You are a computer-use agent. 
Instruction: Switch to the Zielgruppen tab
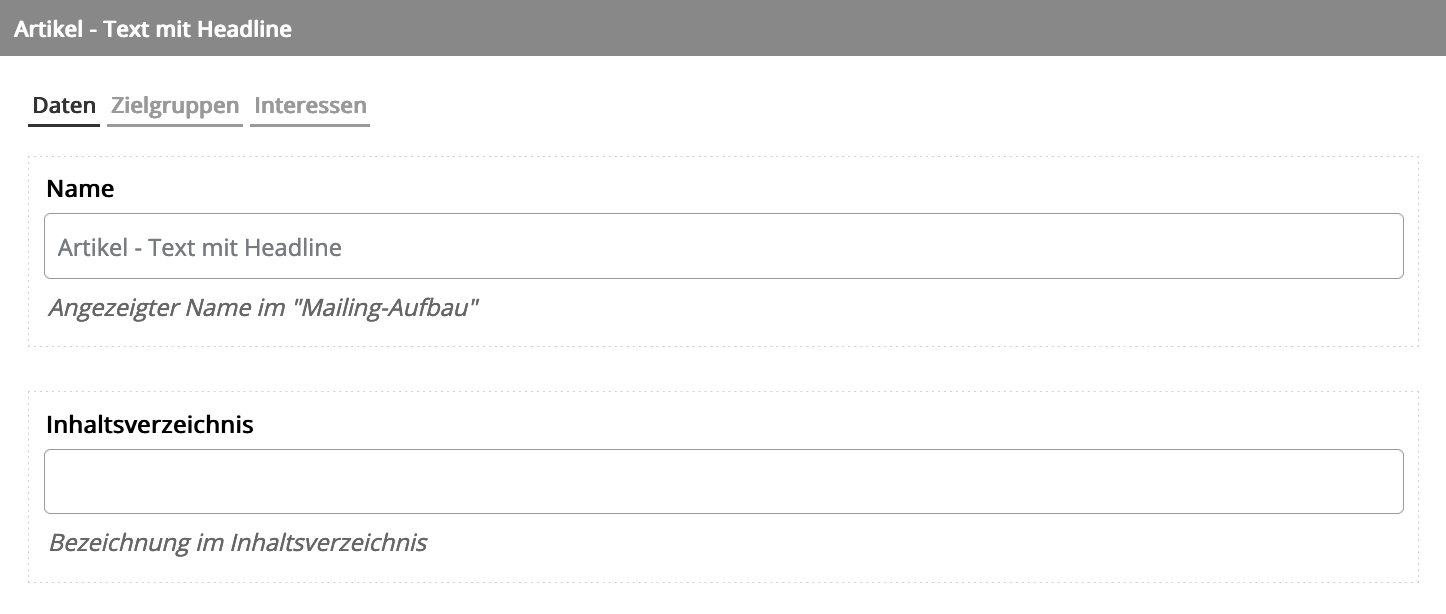click(175, 106)
